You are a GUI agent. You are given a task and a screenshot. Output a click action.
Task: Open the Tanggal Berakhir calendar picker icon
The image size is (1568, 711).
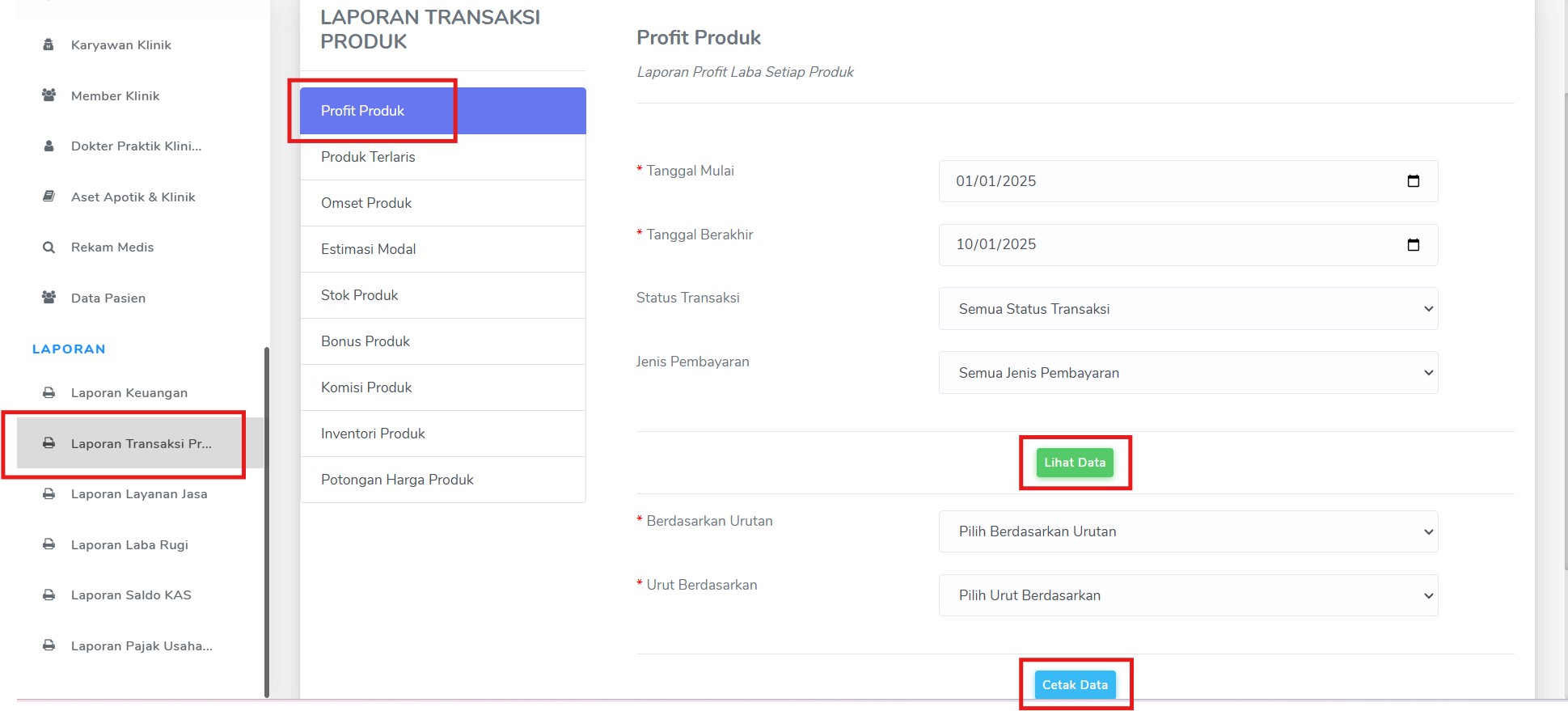(x=1414, y=245)
